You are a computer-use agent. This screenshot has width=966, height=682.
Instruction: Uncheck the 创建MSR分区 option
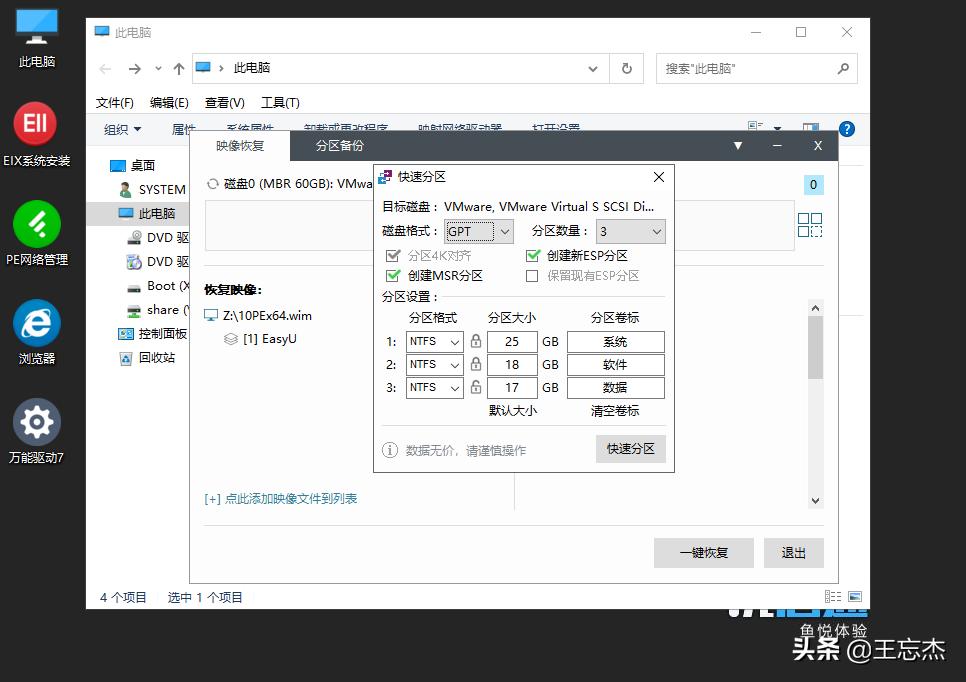(392, 275)
